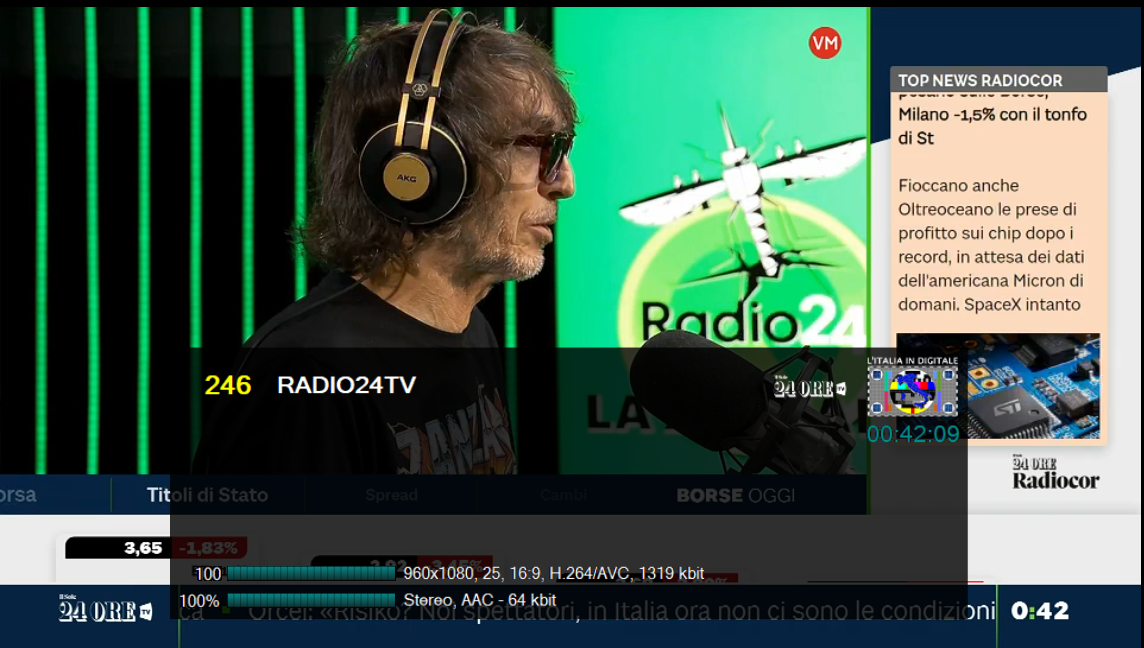Click the Radio24 mosquito logo
Image resolution: width=1144 pixels, height=648 pixels.
click(x=744, y=226)
